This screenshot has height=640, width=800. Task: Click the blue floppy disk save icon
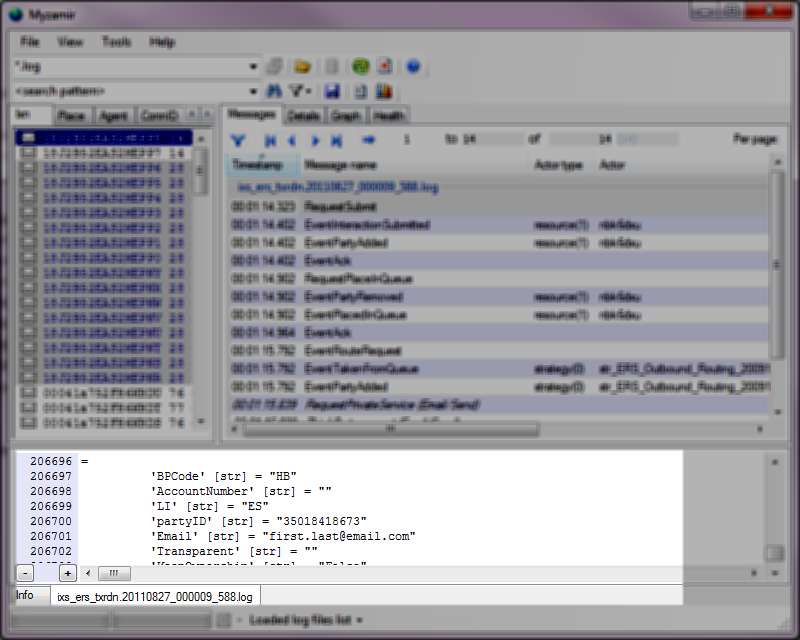click(x=332, y=91)
